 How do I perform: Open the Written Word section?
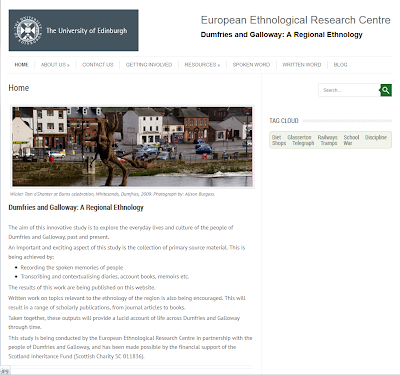(302, 65)
